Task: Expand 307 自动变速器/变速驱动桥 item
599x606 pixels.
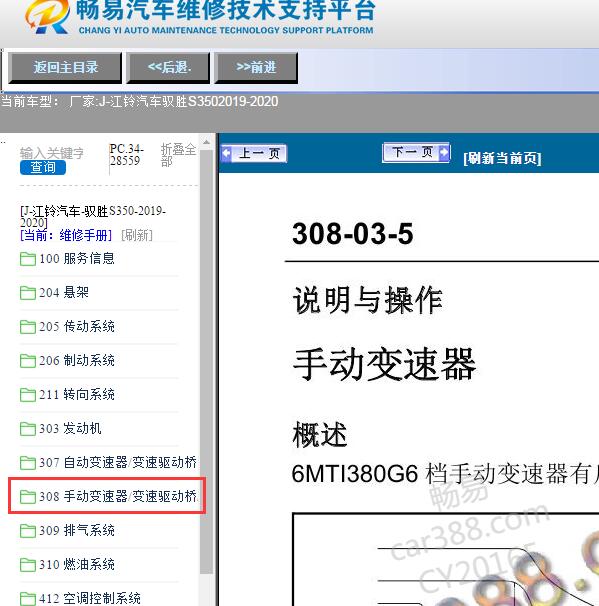Action: click(x=118, y=463)
